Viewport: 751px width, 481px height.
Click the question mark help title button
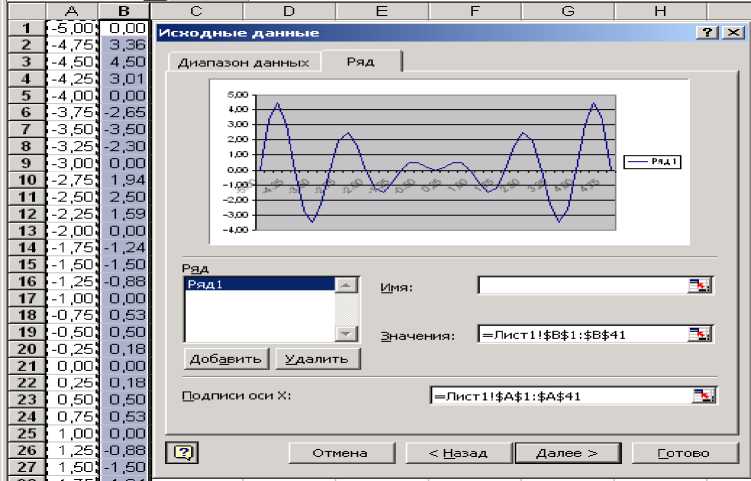pos(708,32)
